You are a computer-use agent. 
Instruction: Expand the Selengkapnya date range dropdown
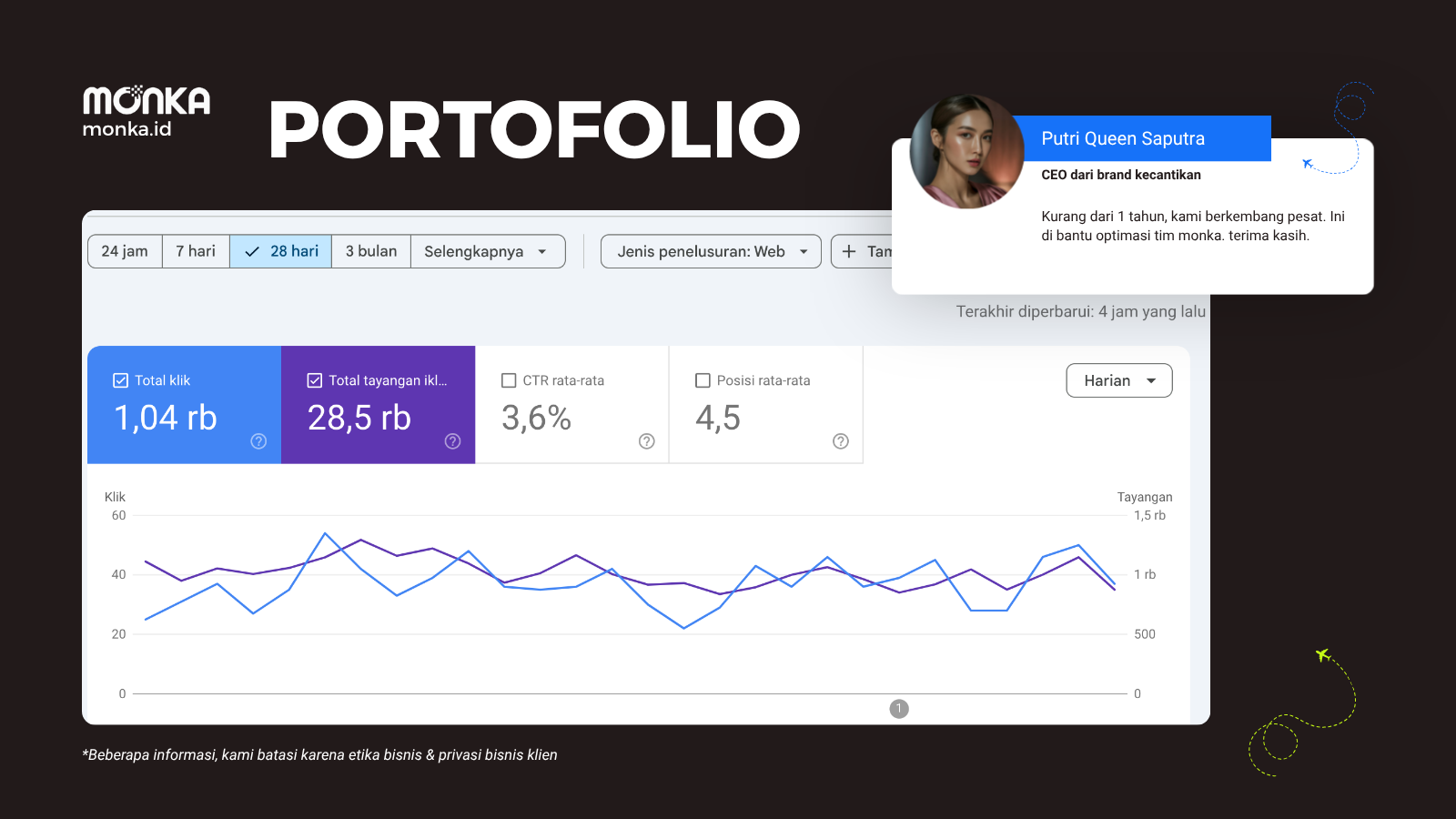click(x=488, y=251)
